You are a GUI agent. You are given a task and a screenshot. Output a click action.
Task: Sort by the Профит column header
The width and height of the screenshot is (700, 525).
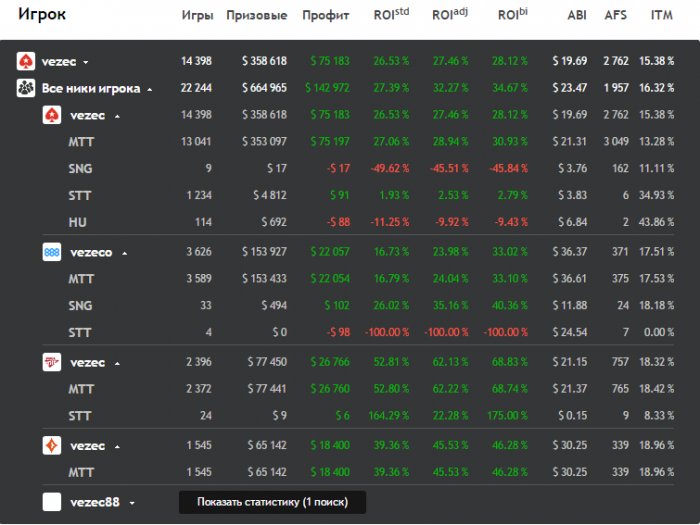point(325,16)
